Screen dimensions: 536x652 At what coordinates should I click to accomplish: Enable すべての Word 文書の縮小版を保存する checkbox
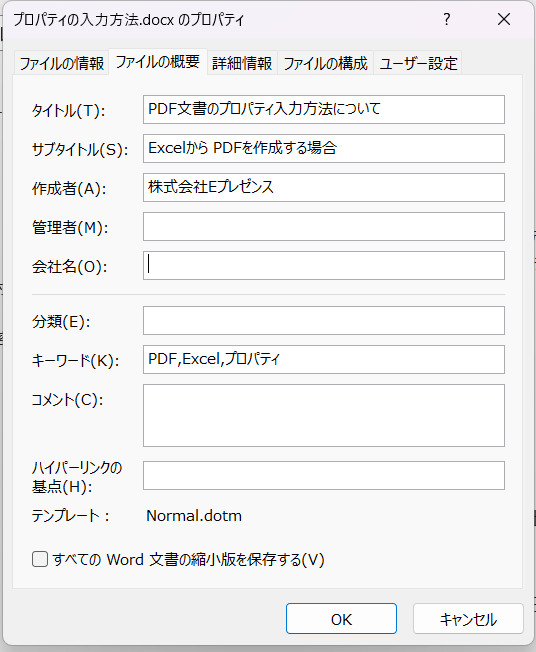[40, 559]
